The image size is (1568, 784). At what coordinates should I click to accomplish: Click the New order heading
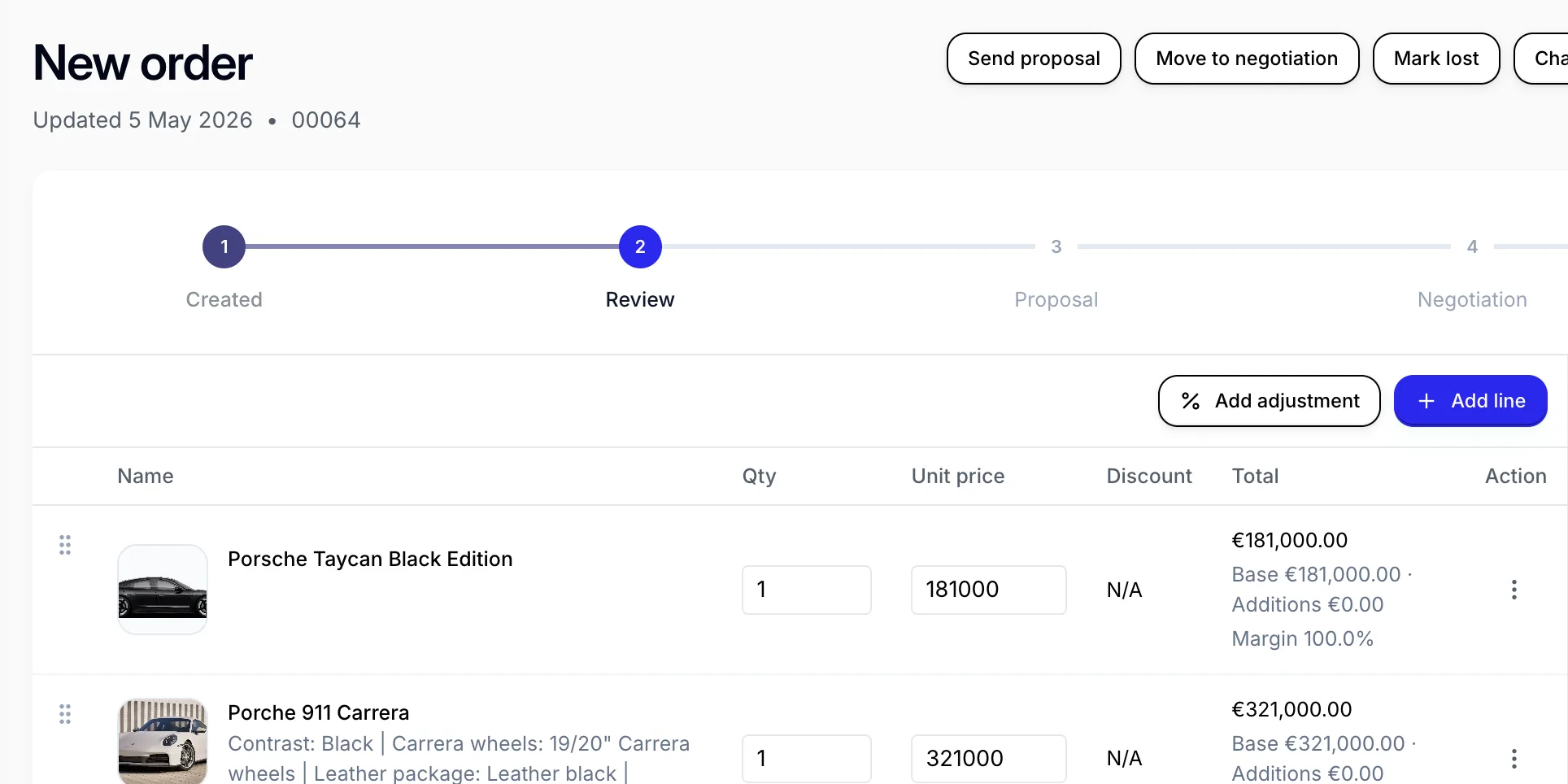click(x=143, y=63)
